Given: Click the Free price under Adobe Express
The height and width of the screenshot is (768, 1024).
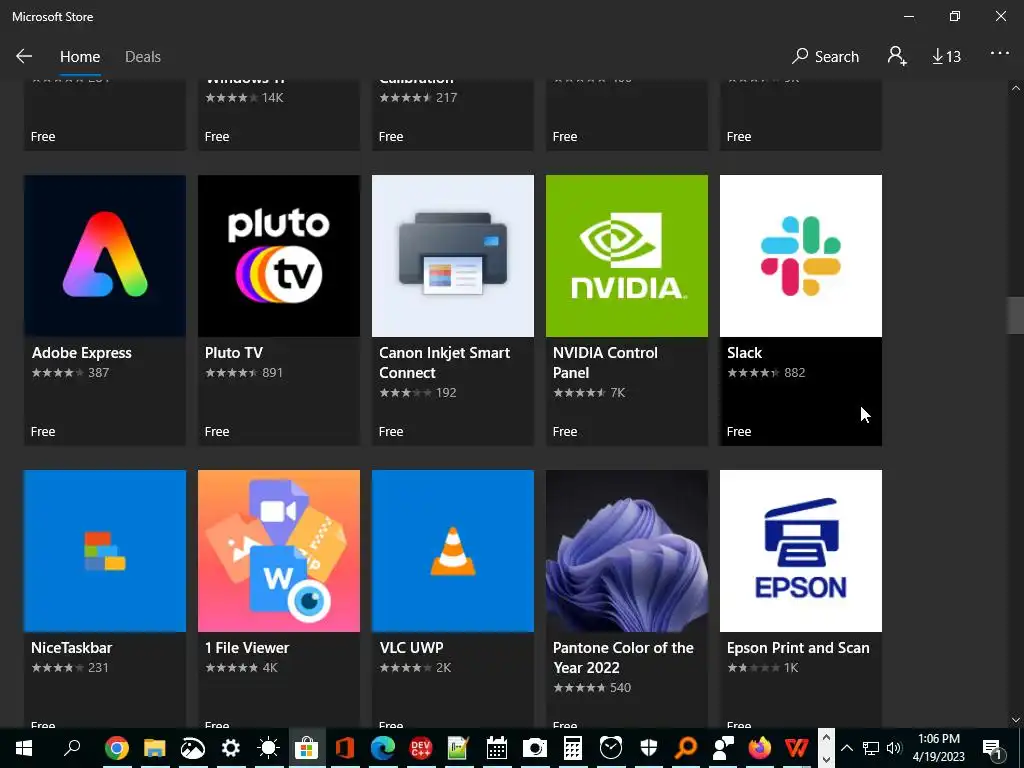Looking at the screenshot, I should click(x=42, y=432).
